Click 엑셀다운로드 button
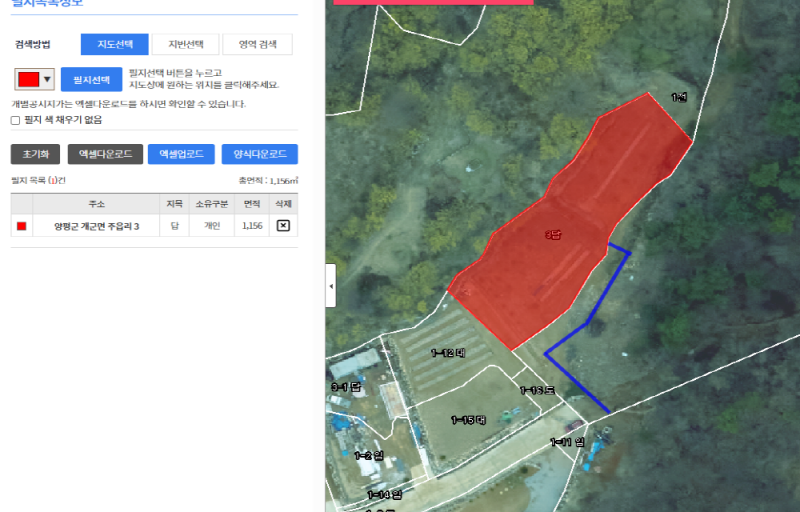Viewport: 800px width, 512px height. 105,154
